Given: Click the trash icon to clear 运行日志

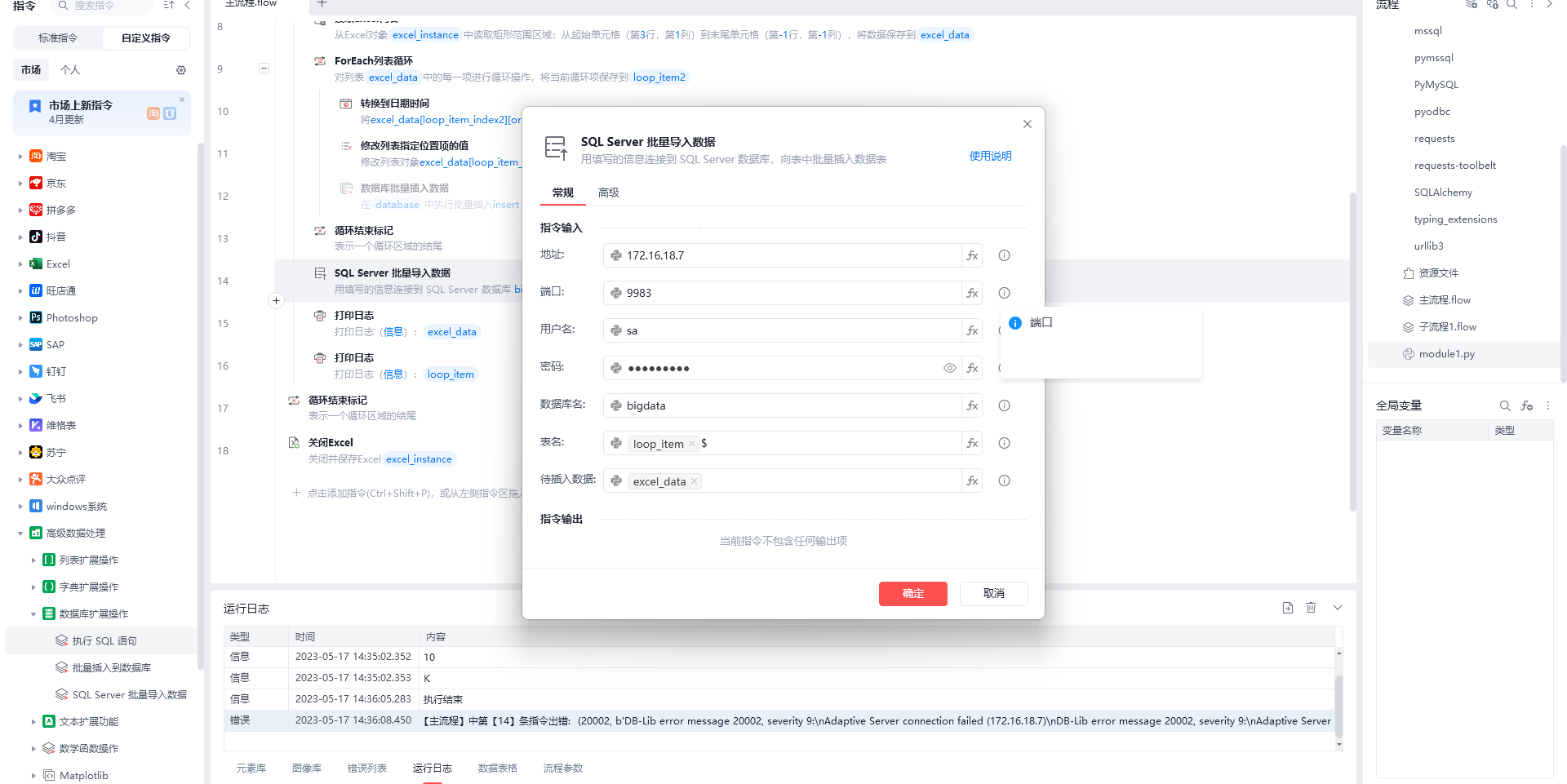Looking at the screenshot, I should 1311,608.
